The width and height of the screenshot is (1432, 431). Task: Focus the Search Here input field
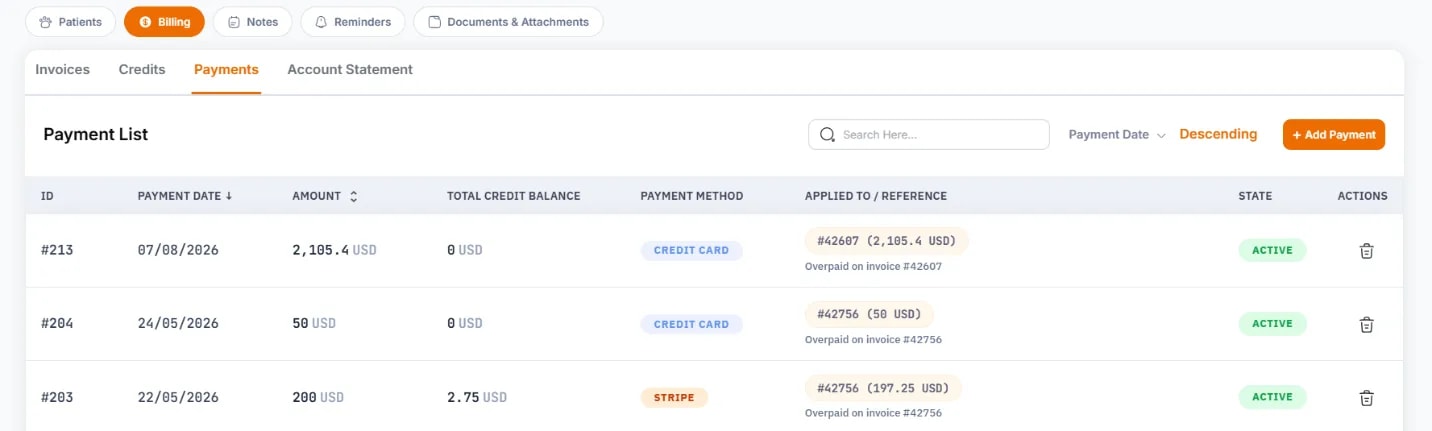point(928,134)
